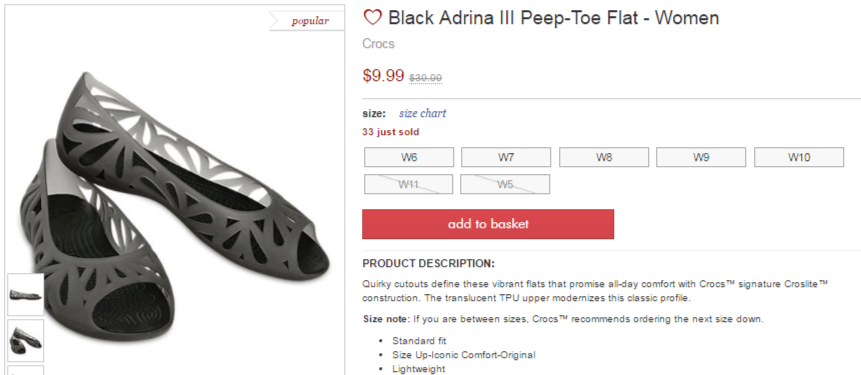This screenshot has height=375, width=861.
Task: Click the popular ribbon badge
Action: [x=306, y=21]
